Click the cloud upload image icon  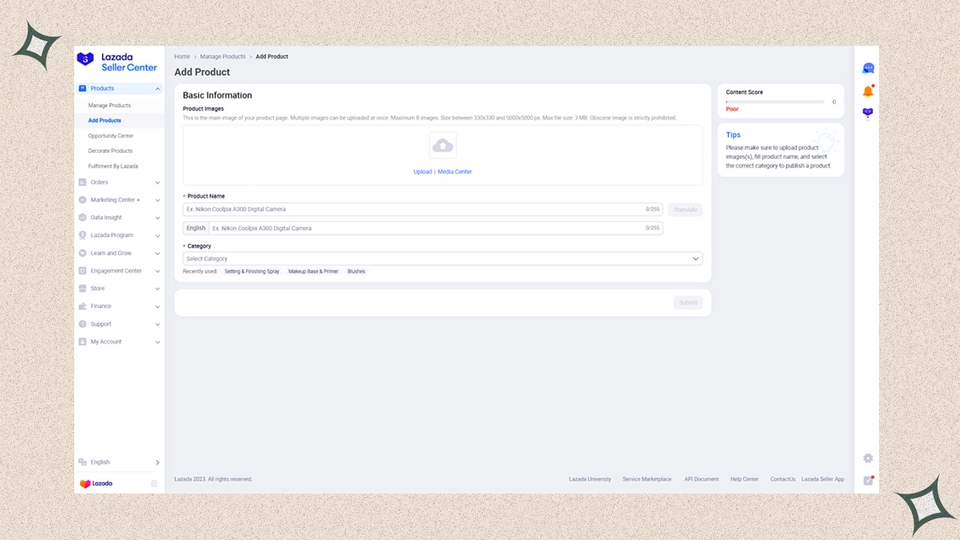(443, 146)
